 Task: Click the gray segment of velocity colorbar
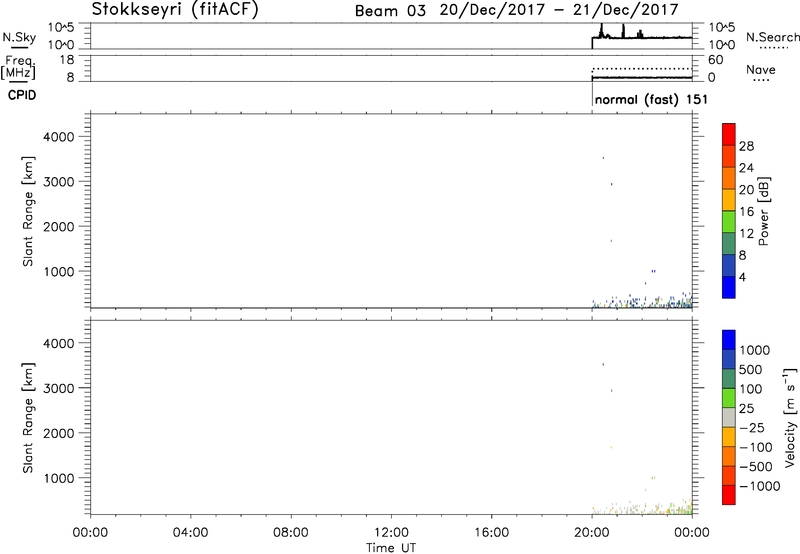coord(729,418)
